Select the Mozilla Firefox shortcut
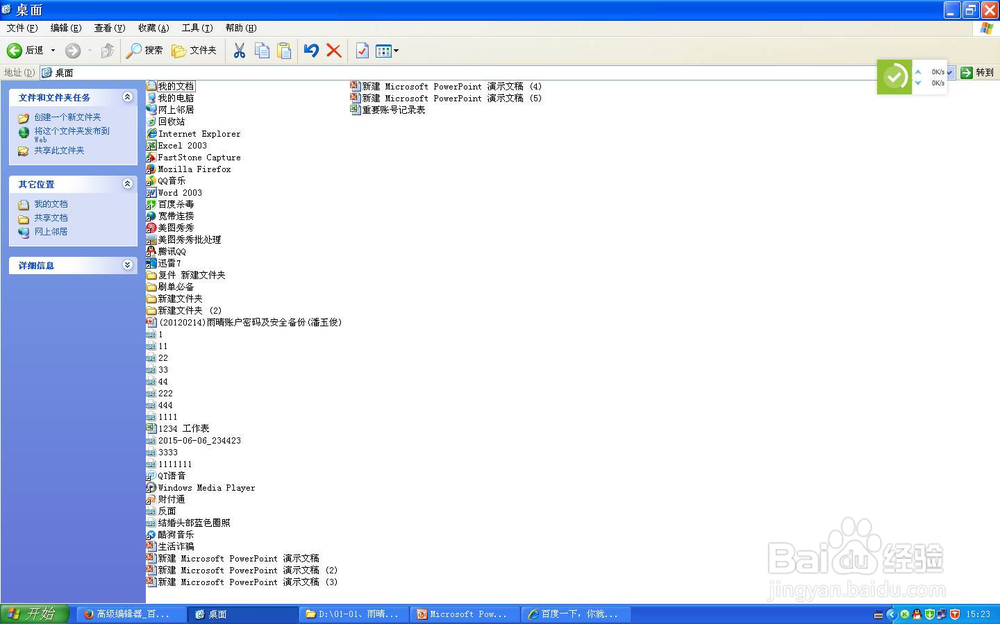This screenshot has height=624, width=1000. [x=189, y=169]
